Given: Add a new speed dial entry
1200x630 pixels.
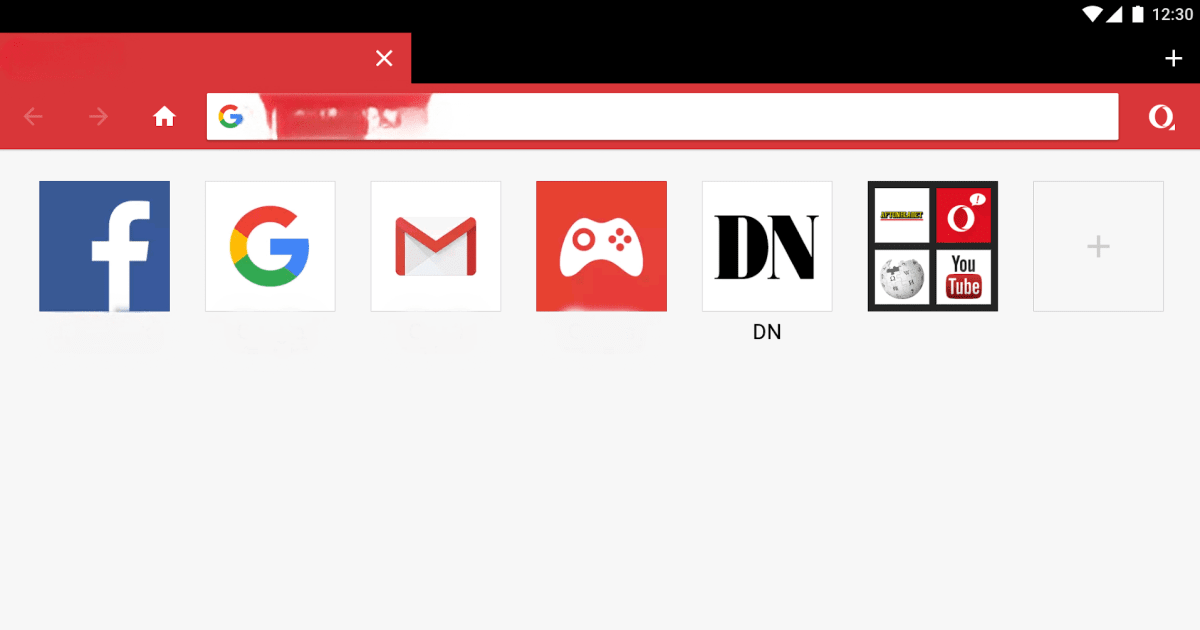Looking at the screenshot, I should click(1098, 246).
